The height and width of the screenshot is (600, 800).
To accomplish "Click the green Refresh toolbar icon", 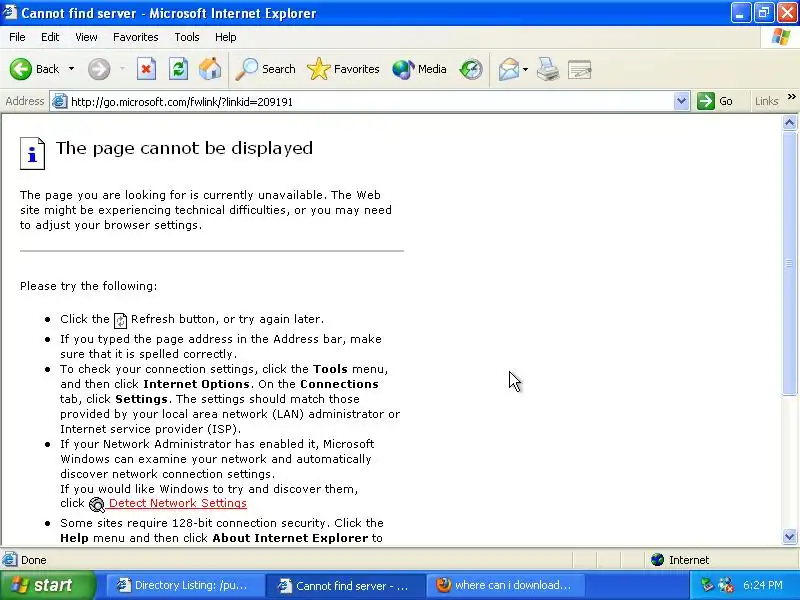I will (x=178, y=69).
